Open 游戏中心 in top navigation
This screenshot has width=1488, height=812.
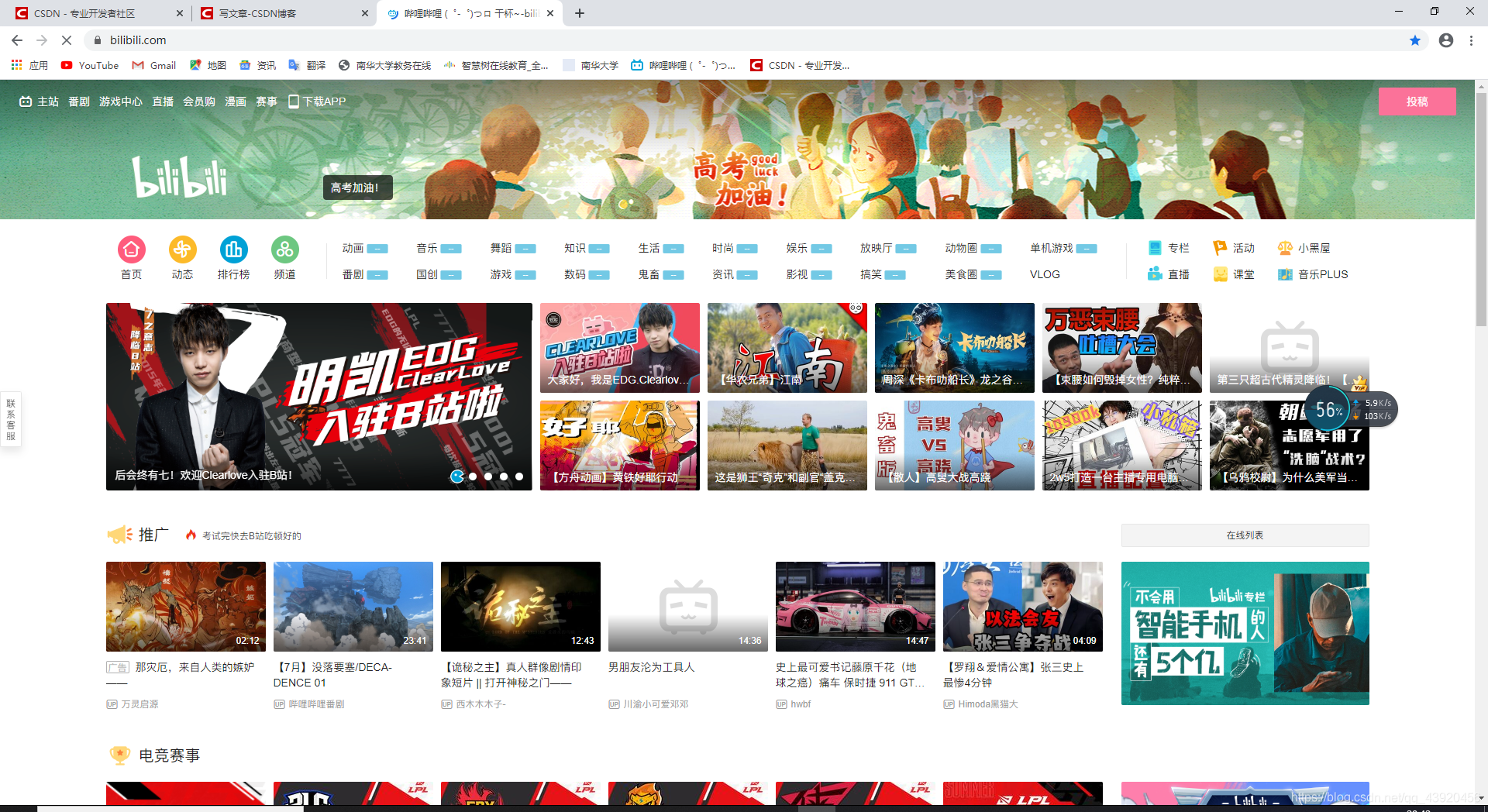pyautogui.click(x=121, y=101)
